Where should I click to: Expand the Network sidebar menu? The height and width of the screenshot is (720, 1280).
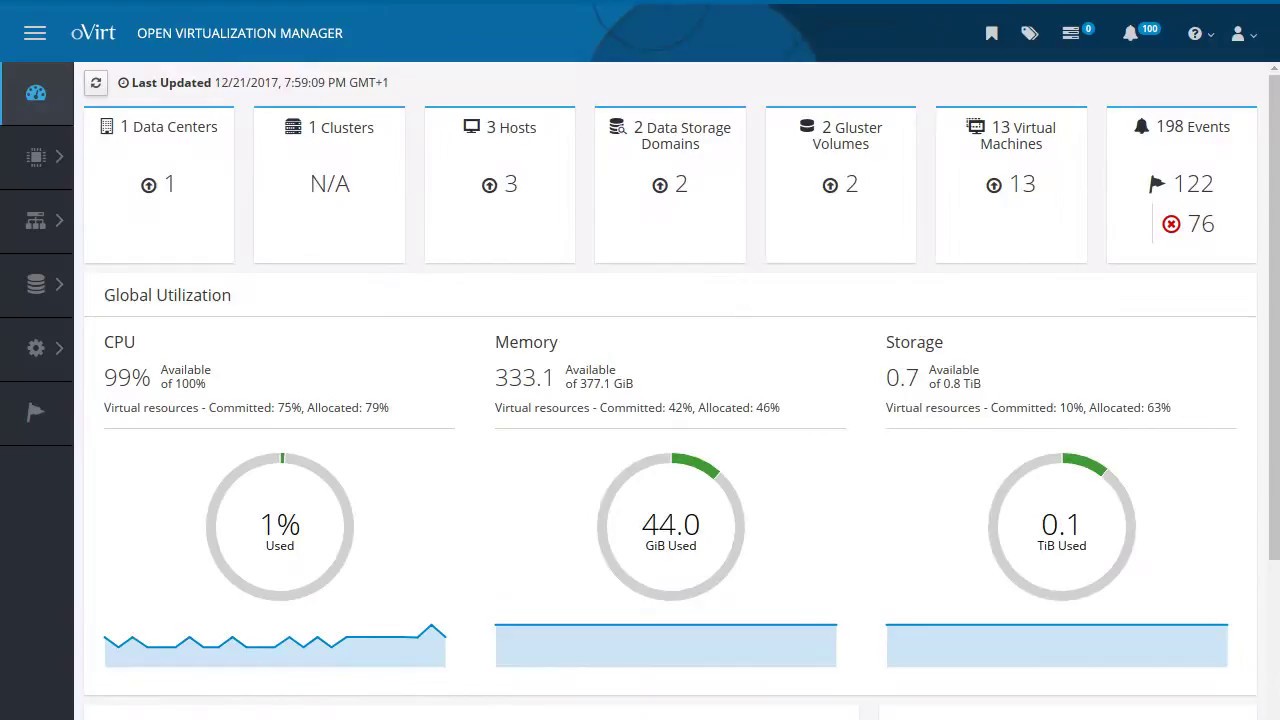pos(36,221)
